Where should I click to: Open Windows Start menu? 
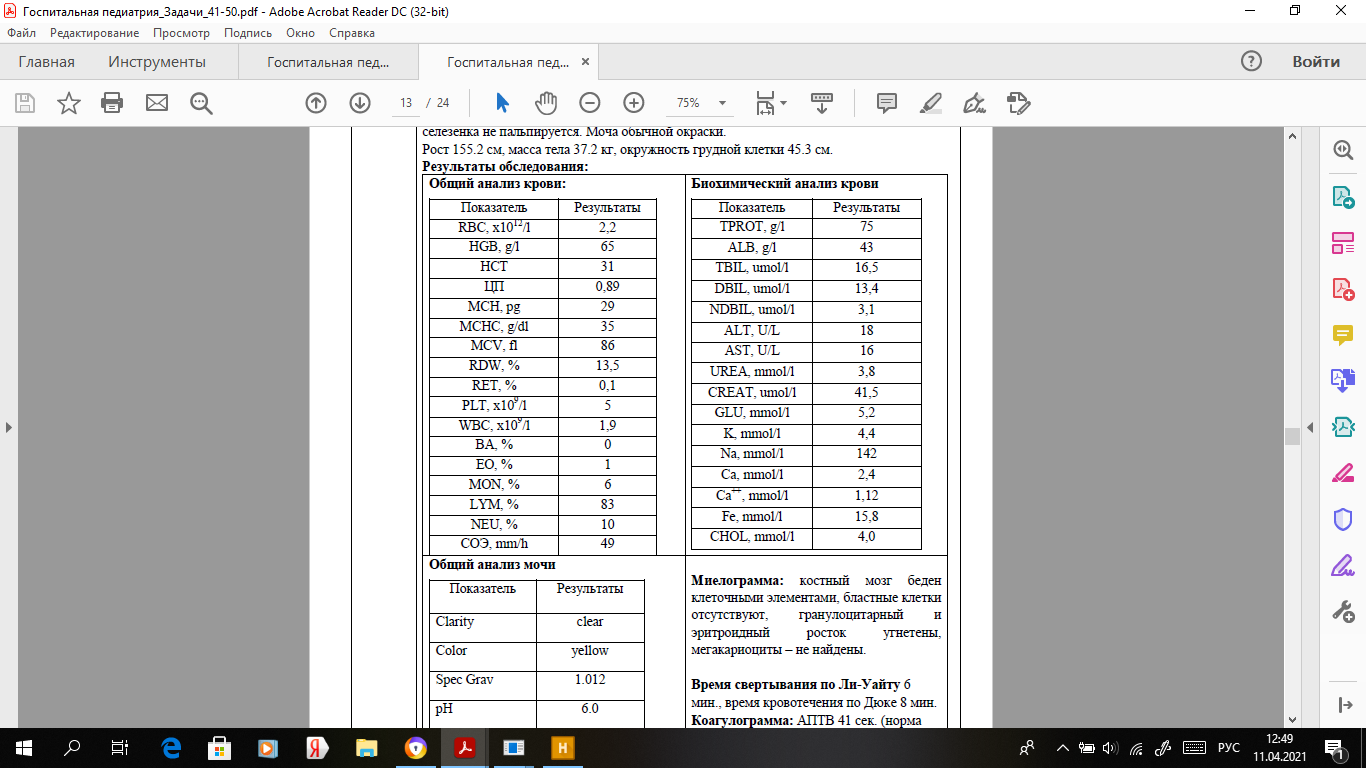point(24,747)
